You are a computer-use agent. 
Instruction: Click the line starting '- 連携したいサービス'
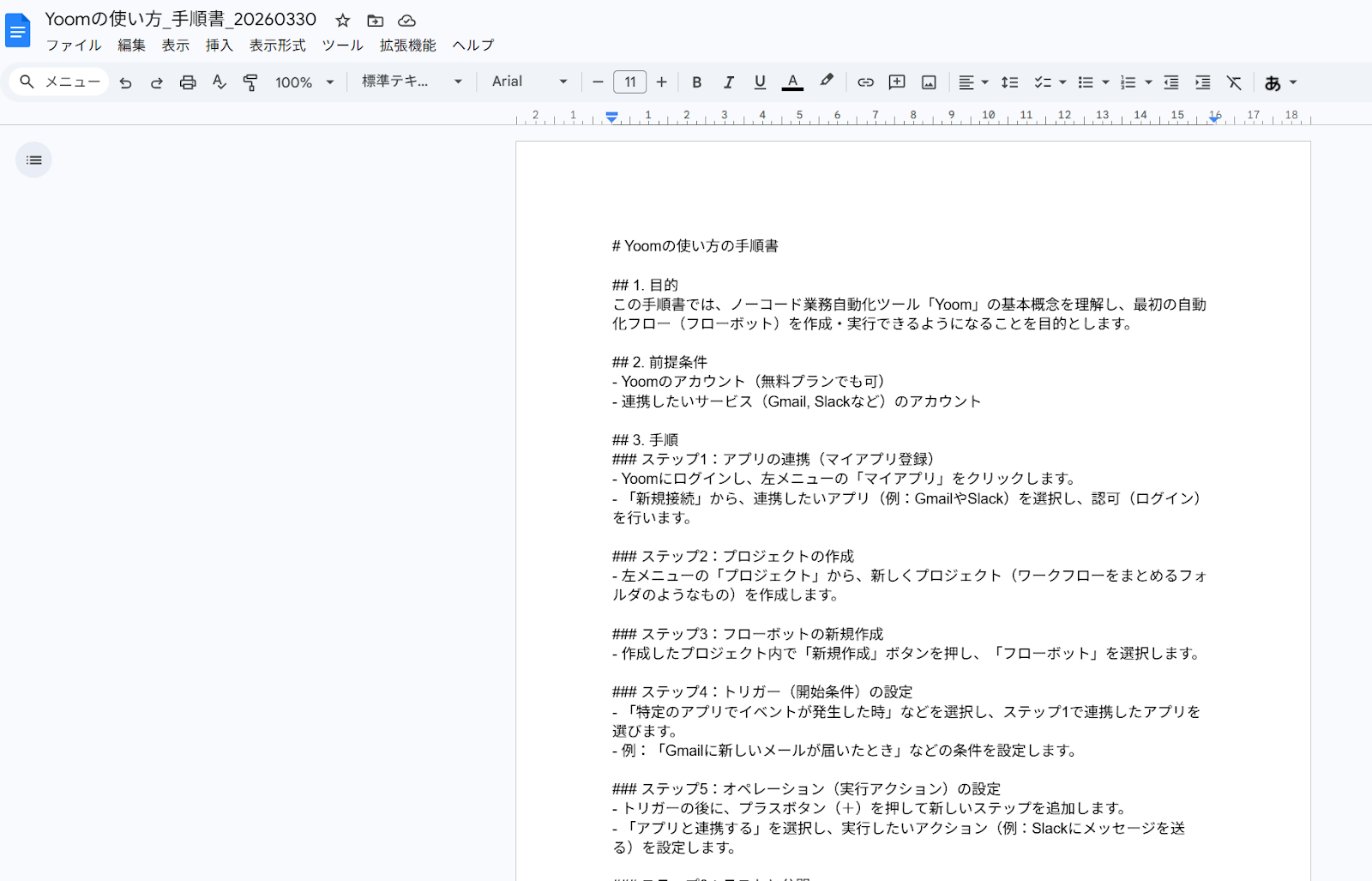point(797,401)
